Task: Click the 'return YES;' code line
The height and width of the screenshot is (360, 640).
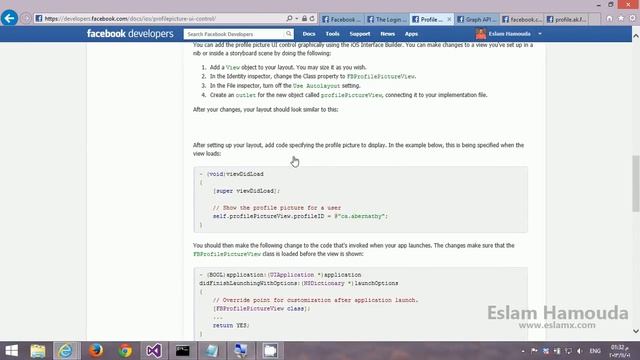Action: point(231,326)
